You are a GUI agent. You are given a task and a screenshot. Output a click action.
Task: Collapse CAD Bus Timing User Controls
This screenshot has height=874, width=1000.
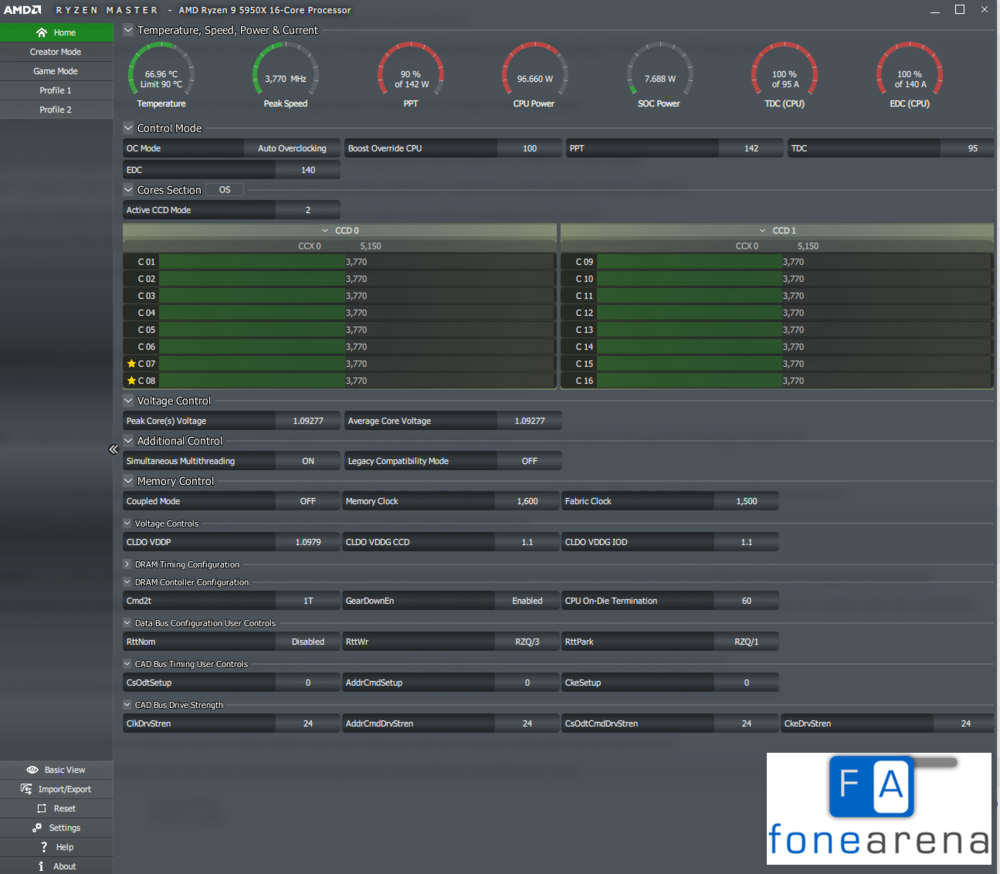[127, 663]
